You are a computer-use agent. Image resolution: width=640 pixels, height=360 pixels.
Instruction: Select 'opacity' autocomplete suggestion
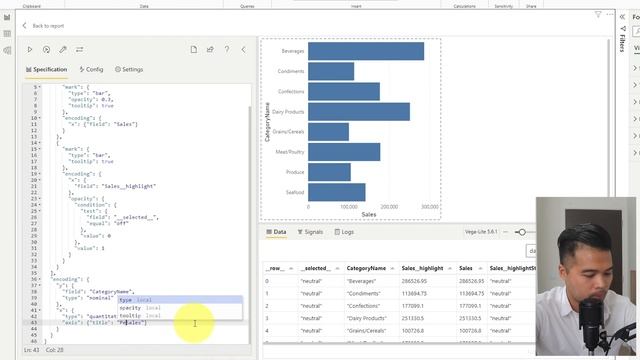[180, 308]
